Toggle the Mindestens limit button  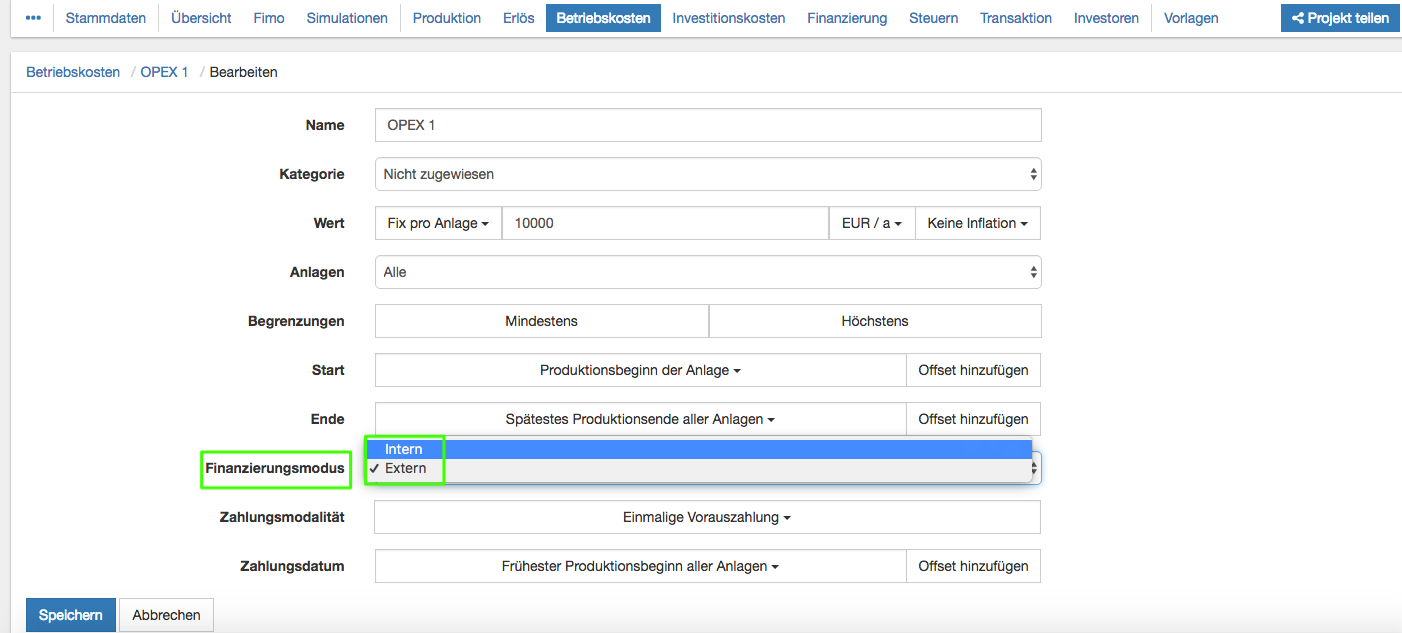click(541, 321)
